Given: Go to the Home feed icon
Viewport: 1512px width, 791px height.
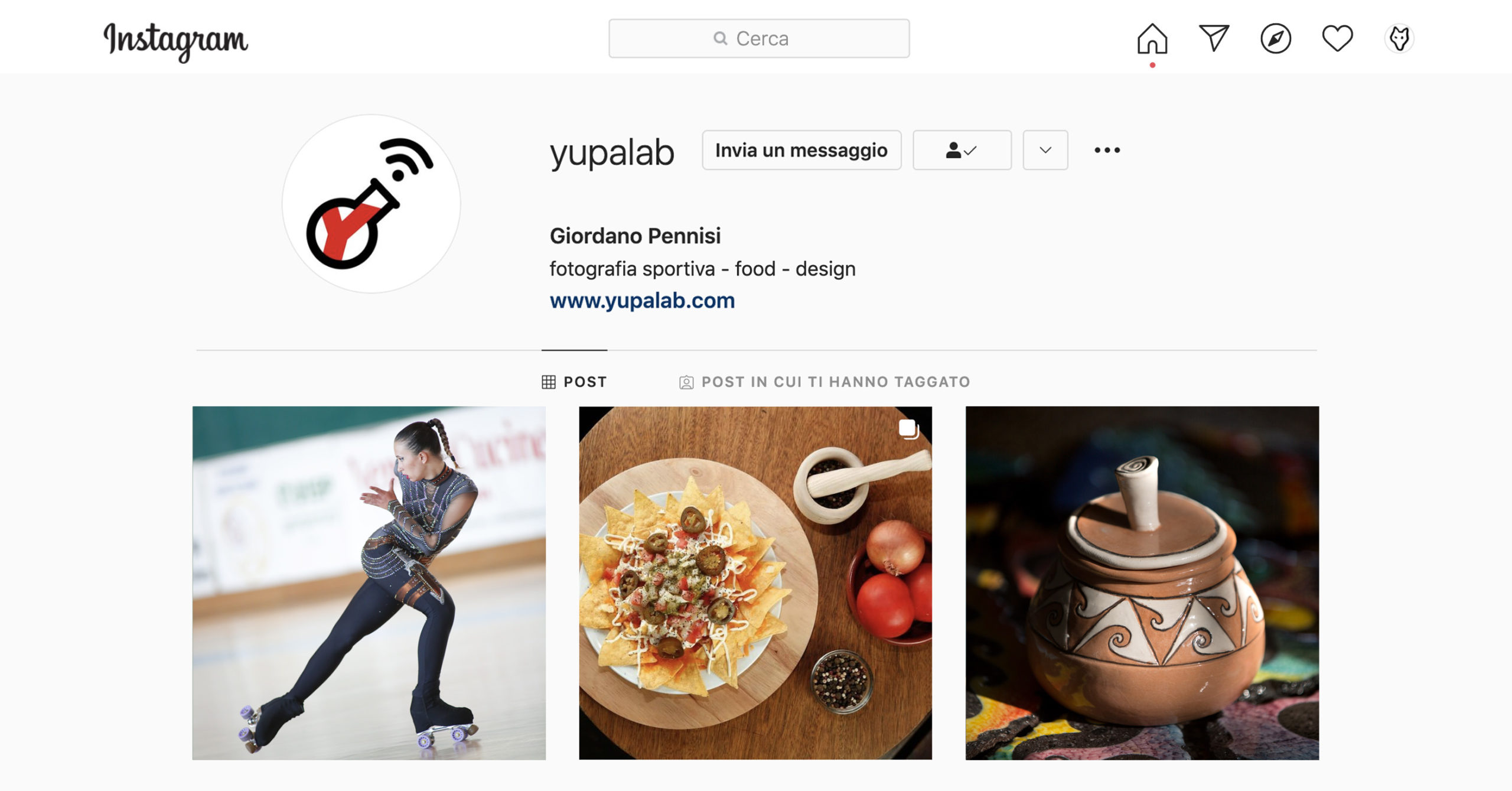Looking at the screenshot, I should coord(1152,39).
